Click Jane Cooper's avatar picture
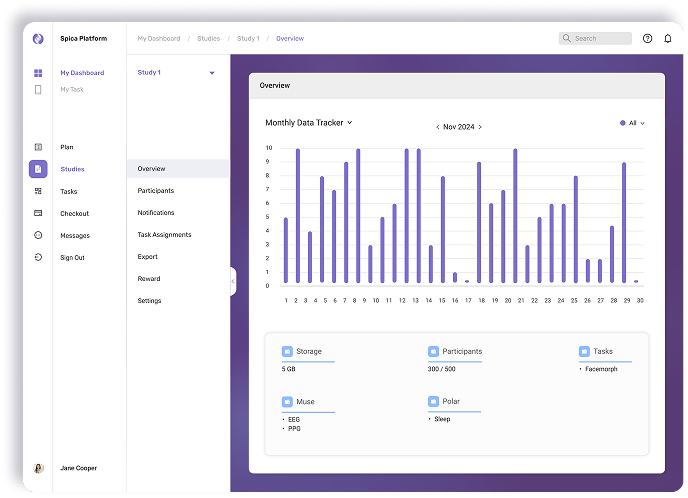This screenshot has height=498, width=688. 39,468
